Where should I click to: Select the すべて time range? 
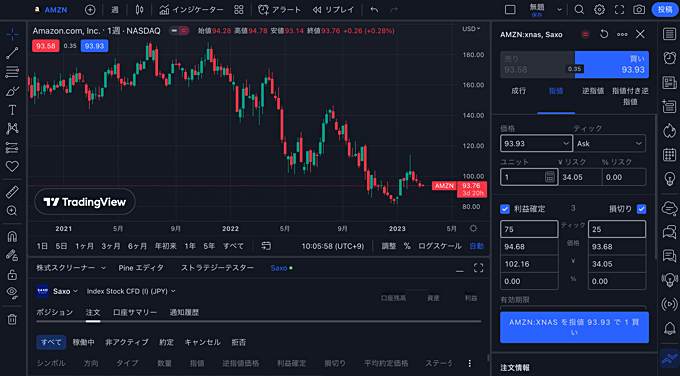point(233,246)
